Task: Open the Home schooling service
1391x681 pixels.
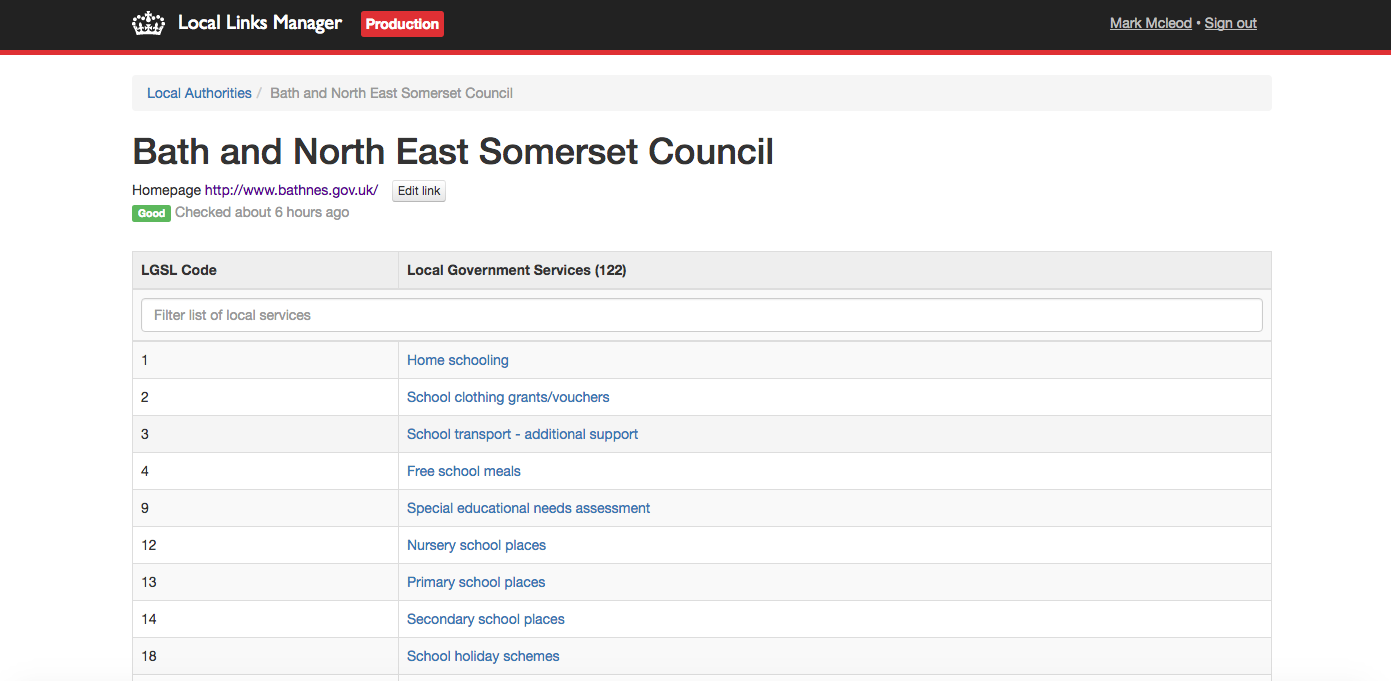Action: pyautogui.click(x=457, y=360)
